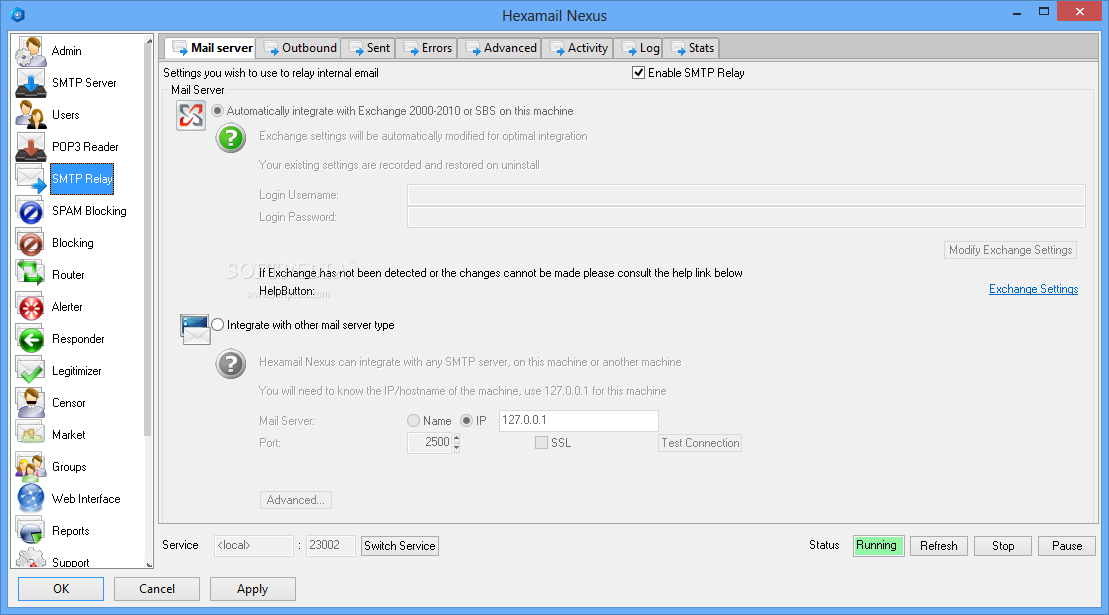Open the Alerter icon
This screenshot has width=1109, height=615.
[30, 307]
